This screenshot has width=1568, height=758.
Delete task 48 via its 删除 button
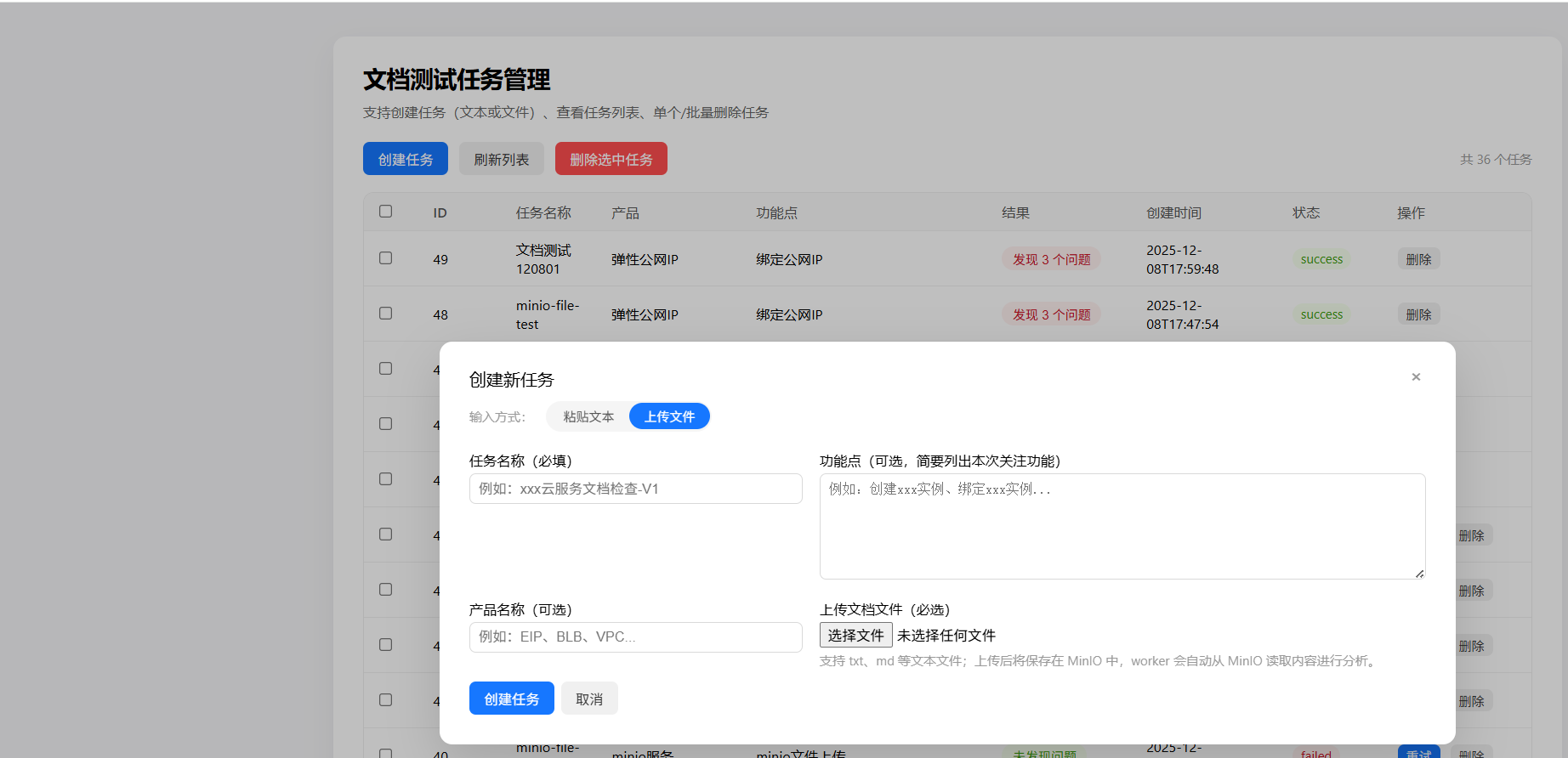1418,314
